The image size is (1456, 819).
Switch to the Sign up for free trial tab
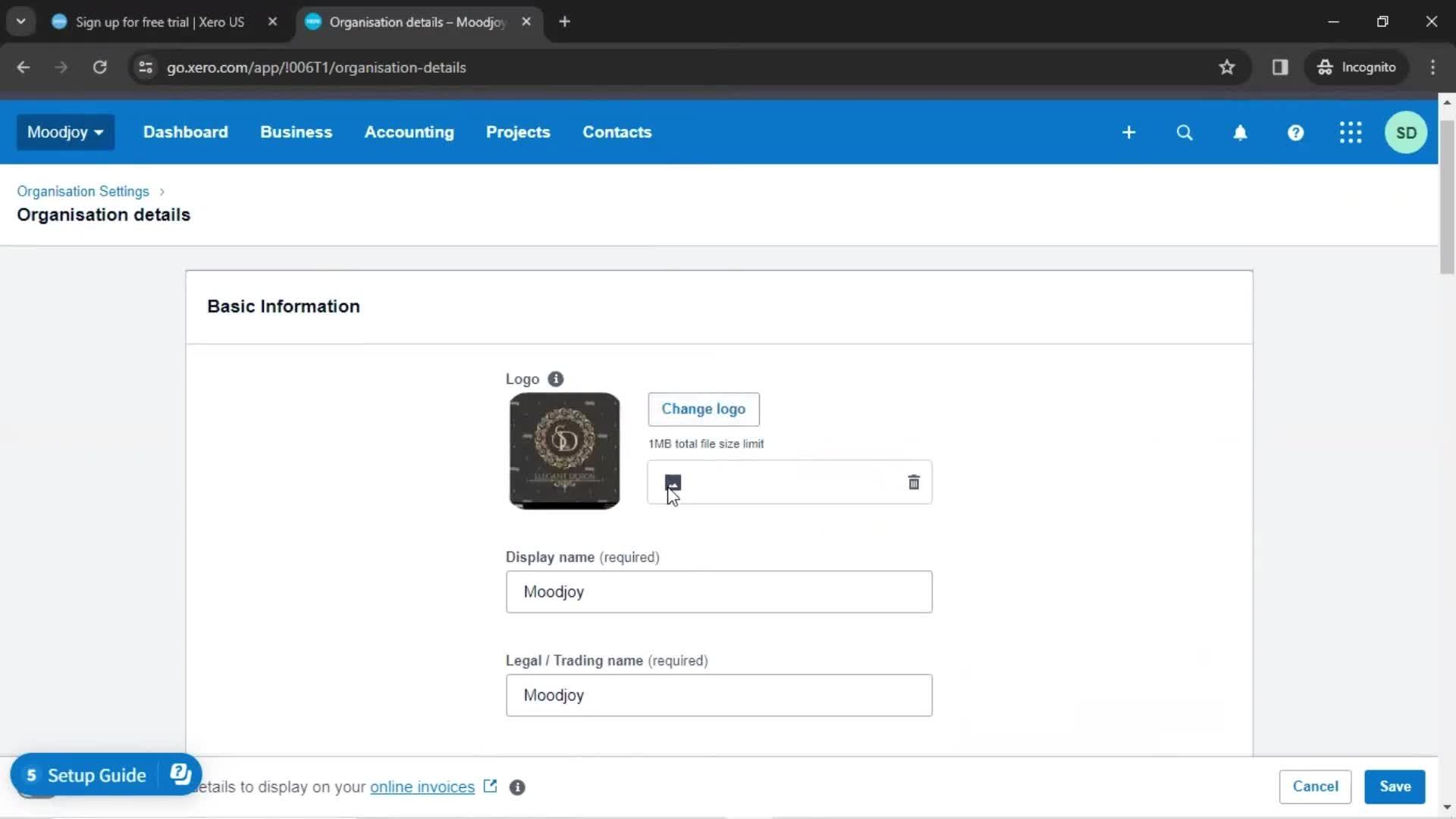[x=159, y=22]
